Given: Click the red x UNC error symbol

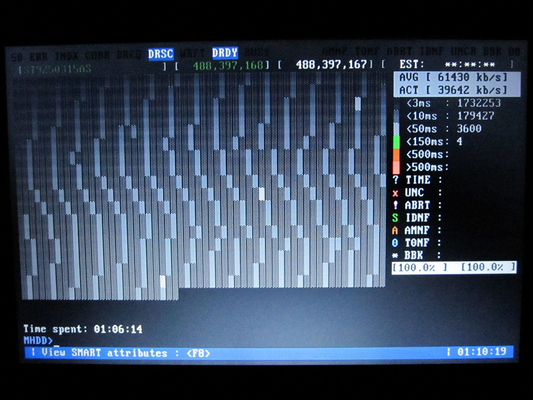Looking at the screenshot, I should (x=395, y=193).
